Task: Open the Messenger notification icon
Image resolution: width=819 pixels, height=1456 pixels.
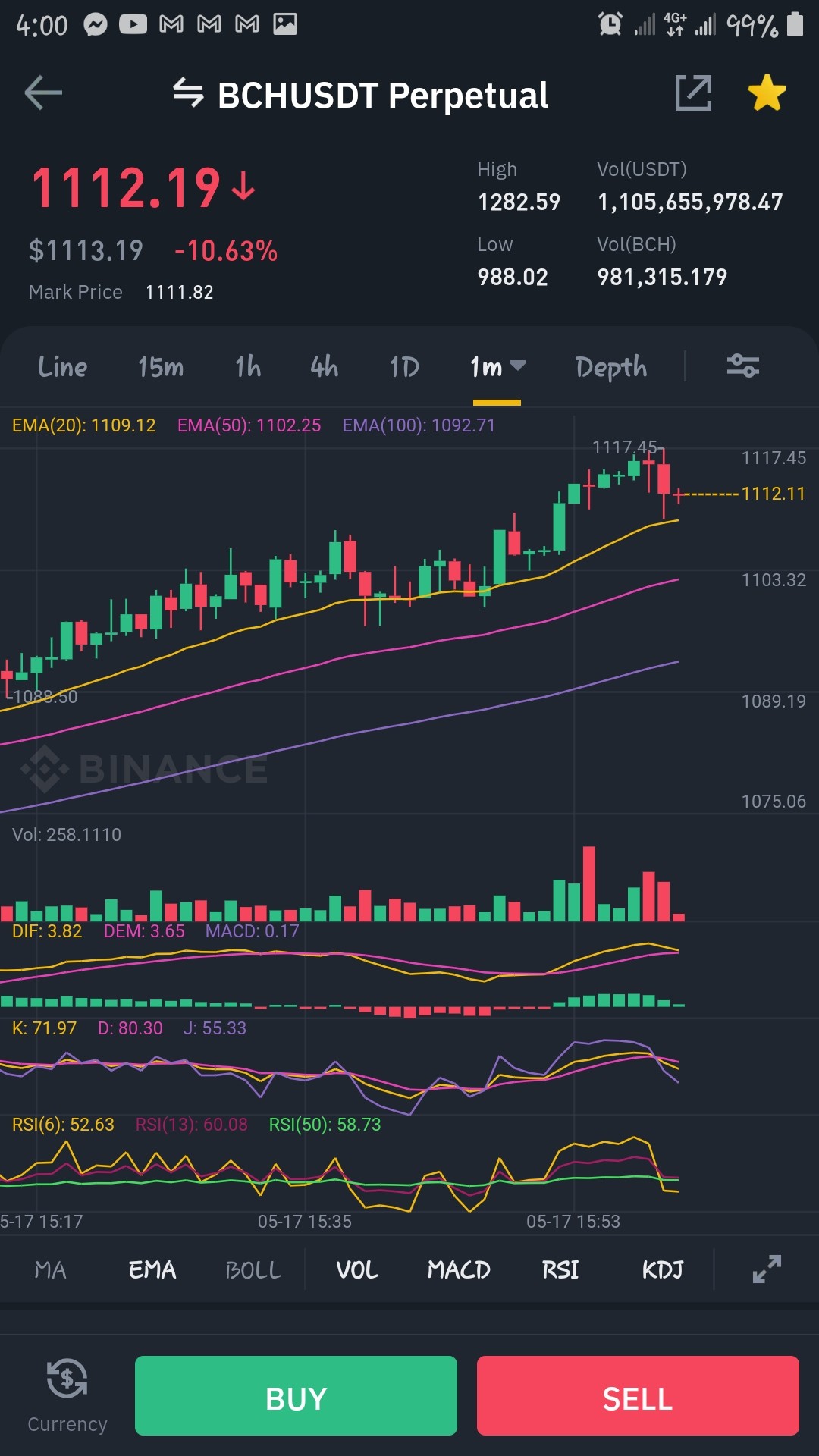Action: click(96, 25)
